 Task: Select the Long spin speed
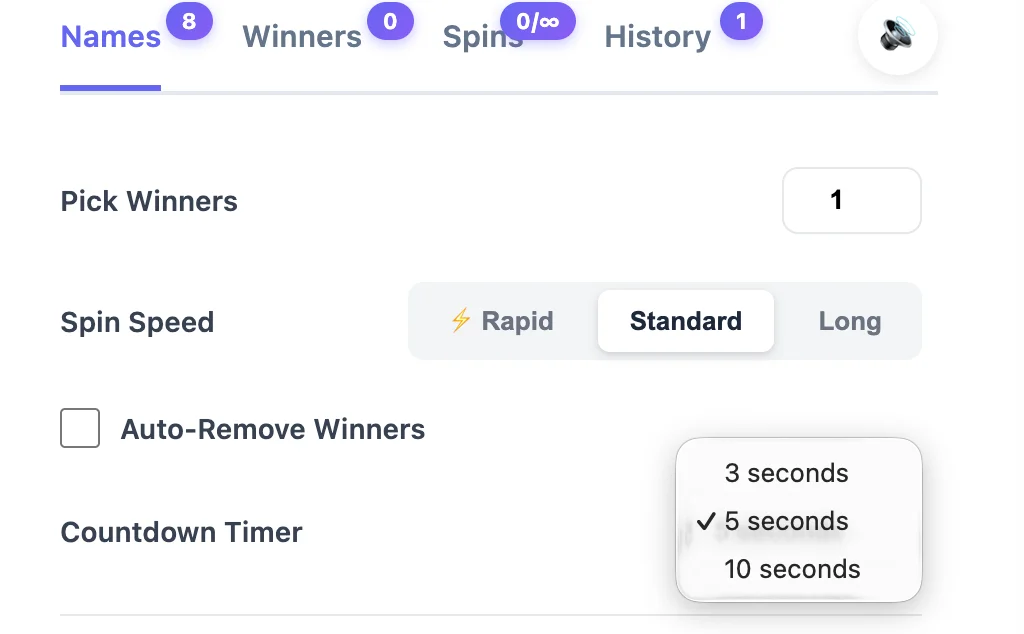pos(849,321)
